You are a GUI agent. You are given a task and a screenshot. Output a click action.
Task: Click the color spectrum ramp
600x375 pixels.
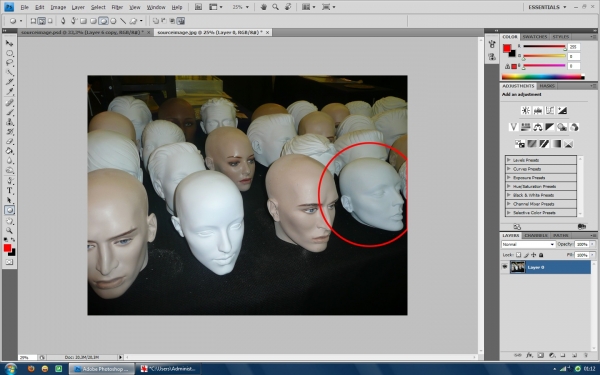[x=543, y=77]
